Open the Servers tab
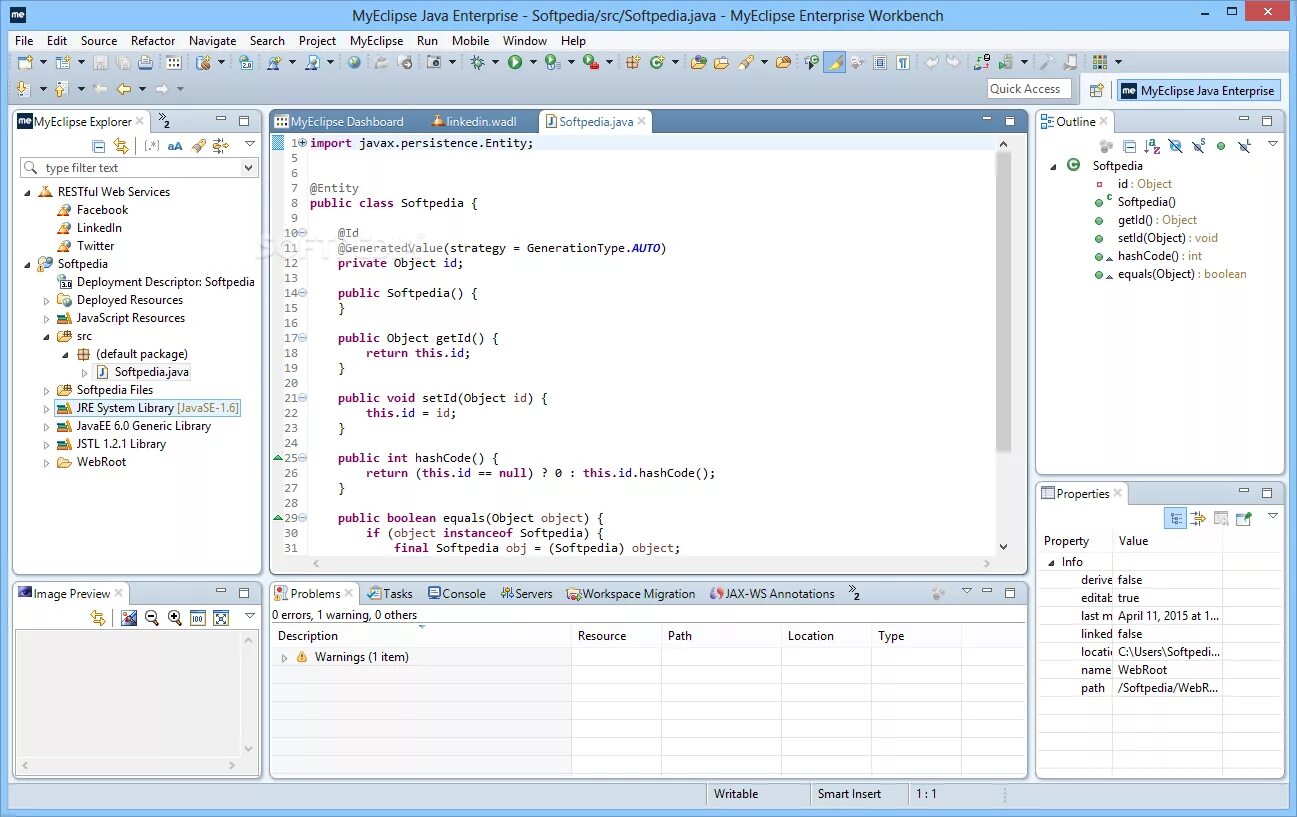The width and height of the screenshot is (1297, 817). (526, 593)
